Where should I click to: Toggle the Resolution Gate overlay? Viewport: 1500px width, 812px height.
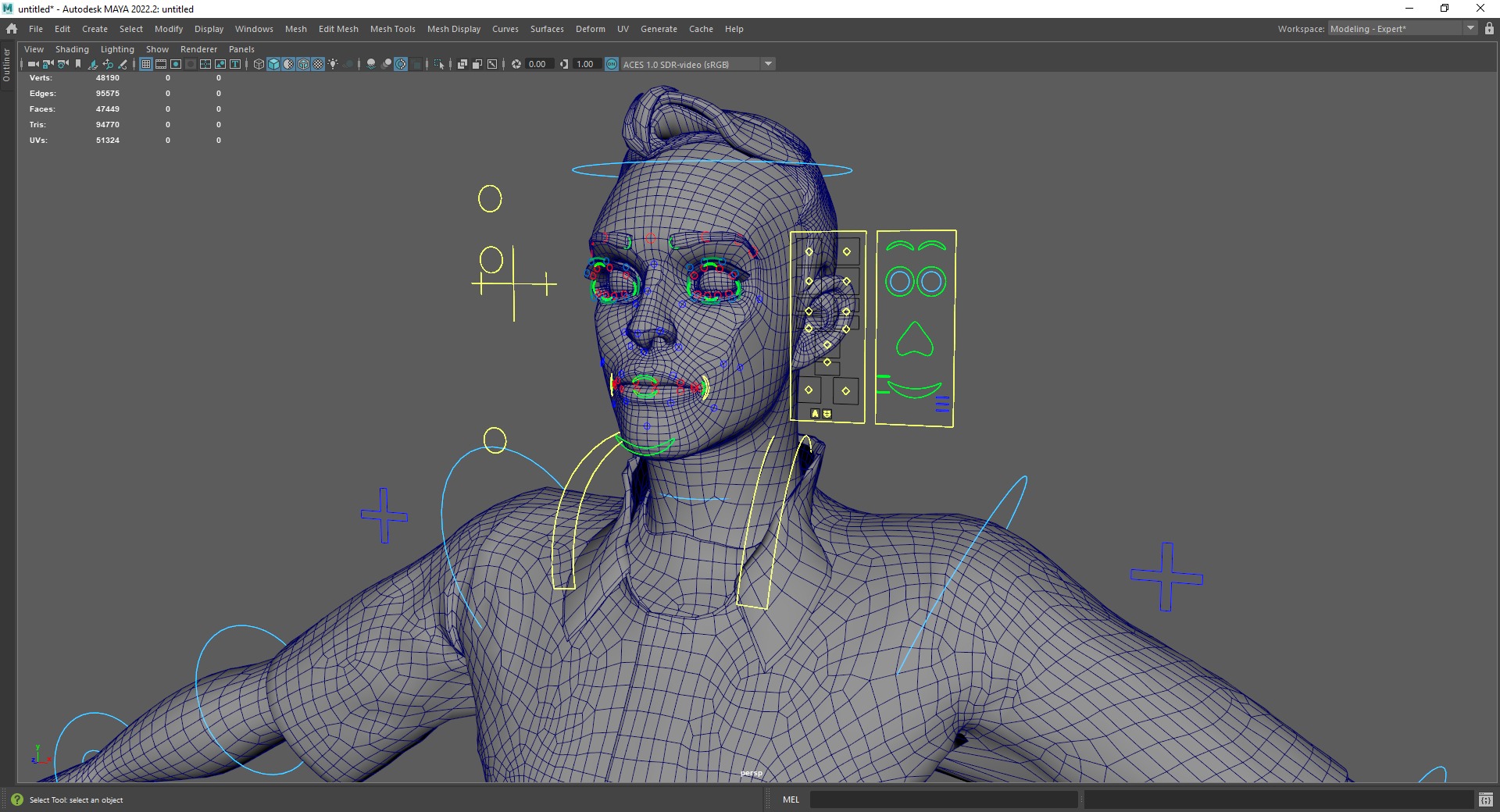click(x=176, y=64)
